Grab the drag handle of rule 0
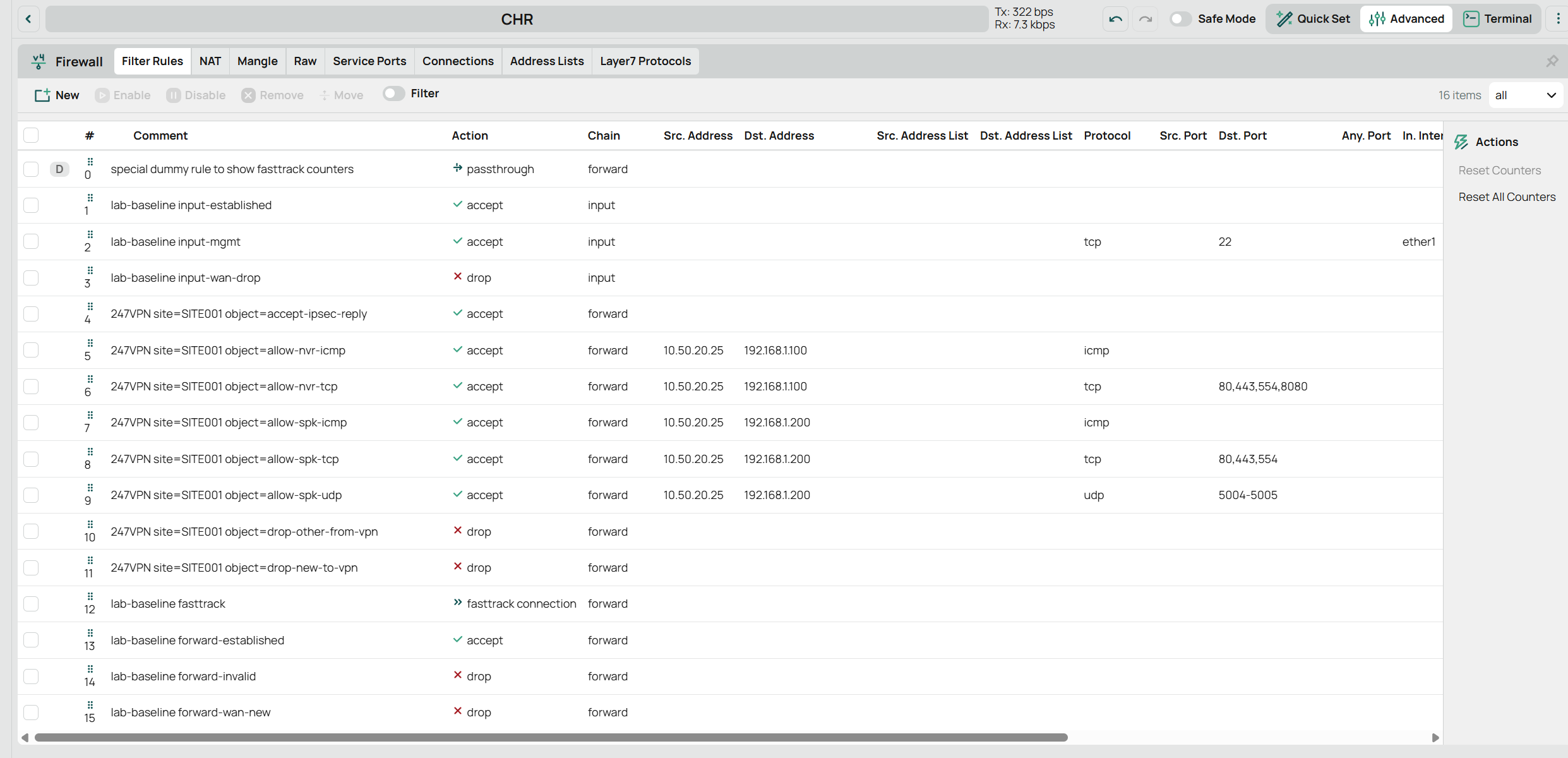 90,162
